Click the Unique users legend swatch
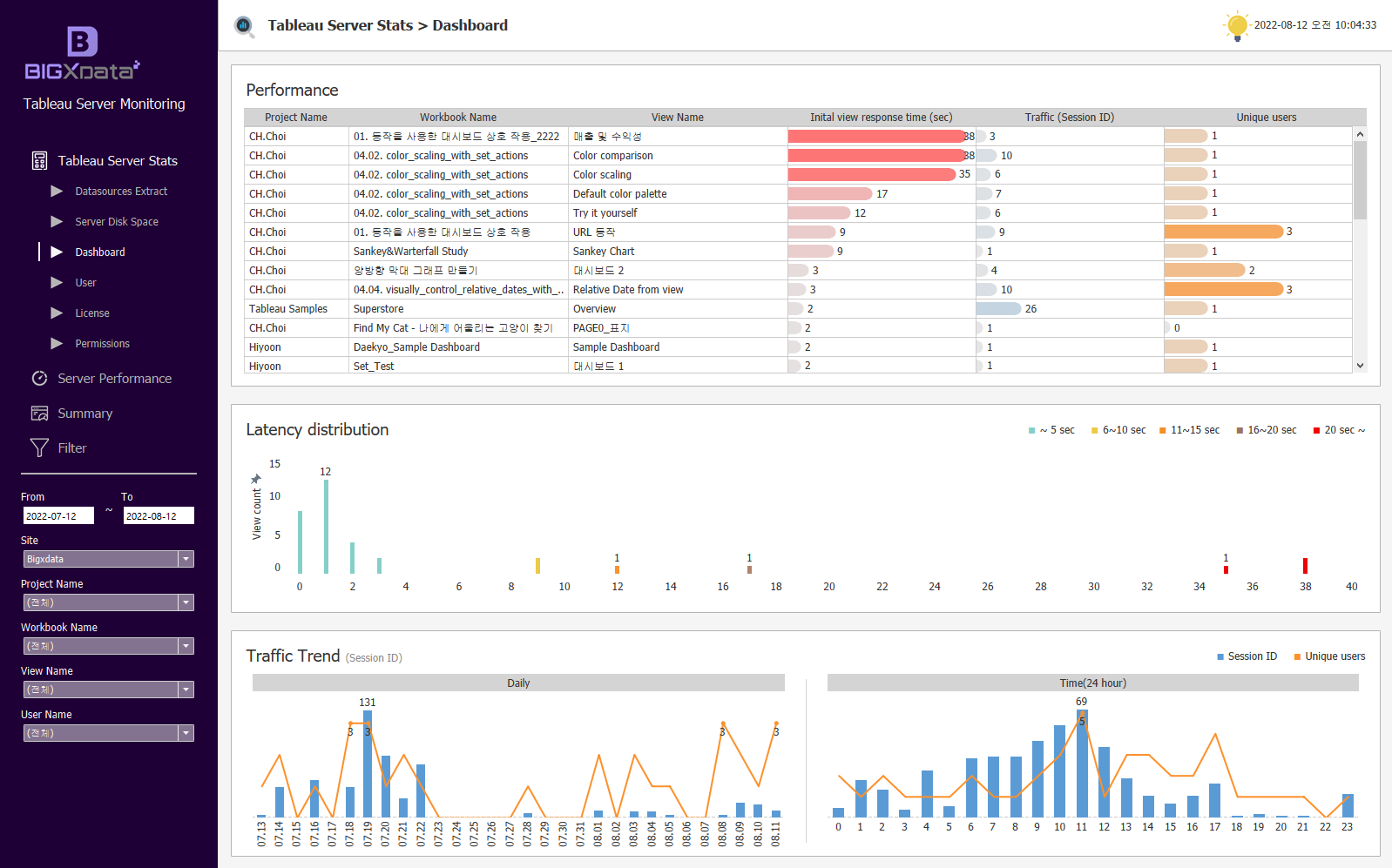 (x=1297, y=656)
